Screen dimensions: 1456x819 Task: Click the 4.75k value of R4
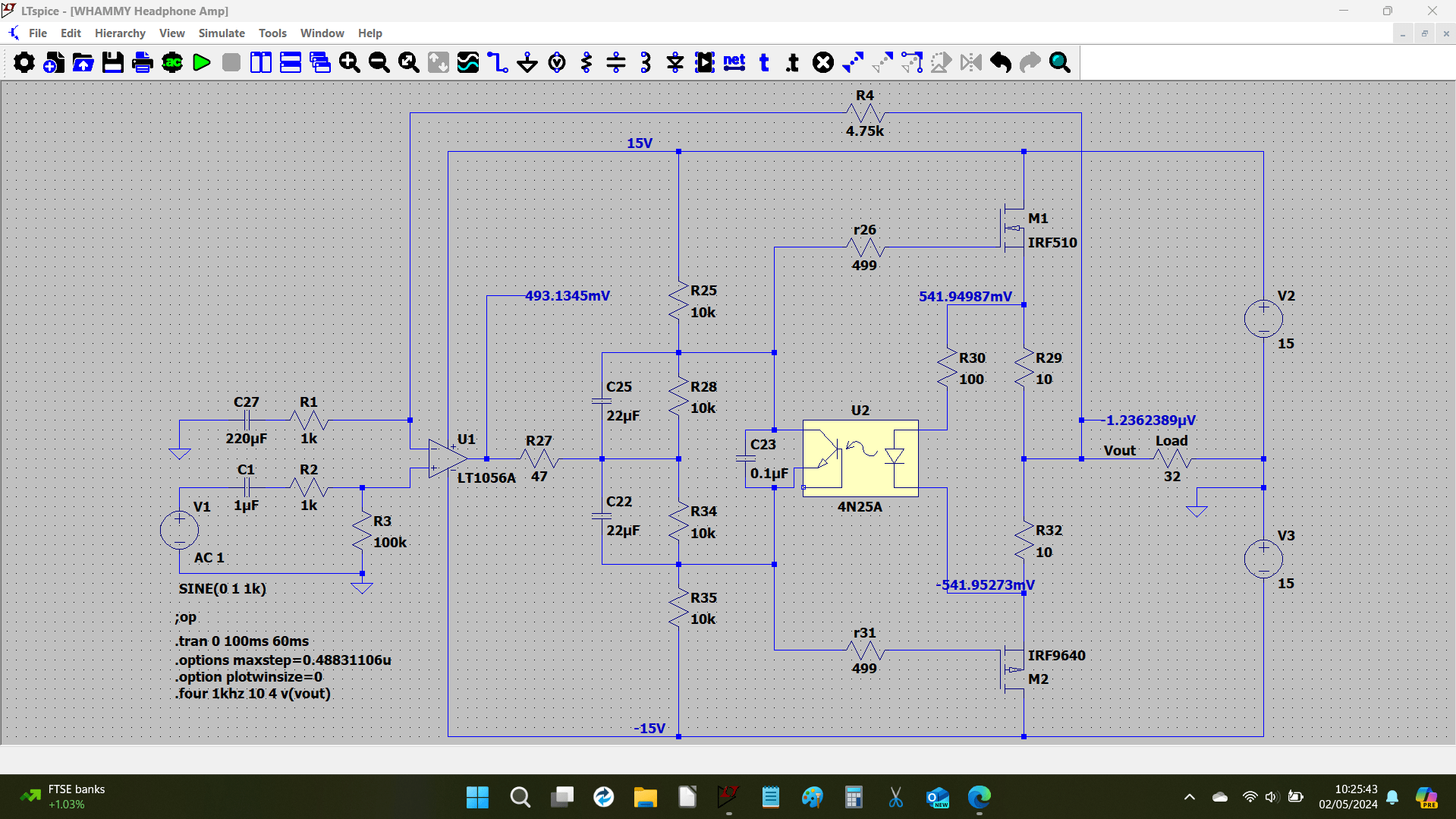(x=865, y=131)
